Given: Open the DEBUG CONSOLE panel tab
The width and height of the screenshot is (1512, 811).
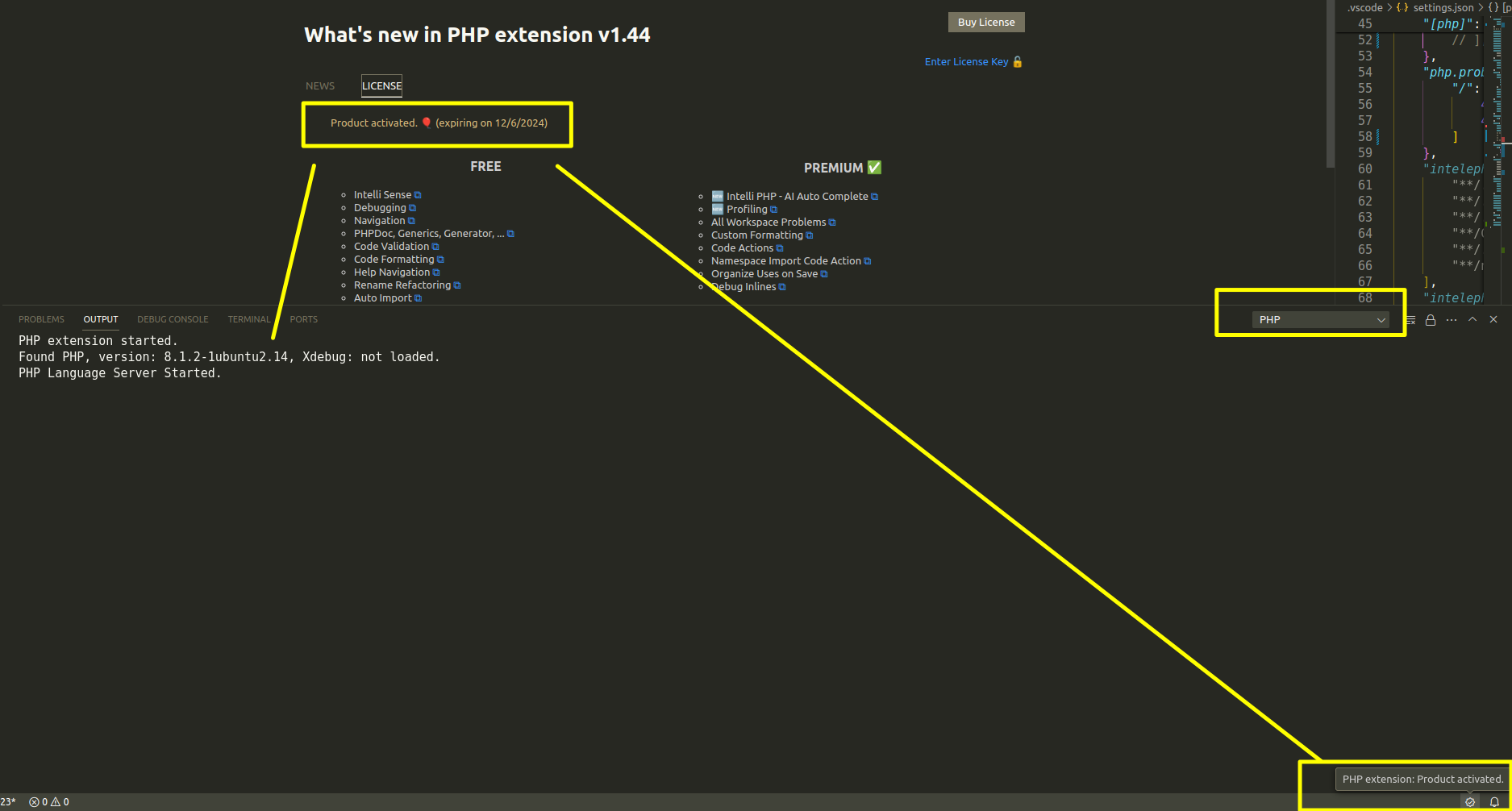Looking at the screenshot, I should 173,319.
